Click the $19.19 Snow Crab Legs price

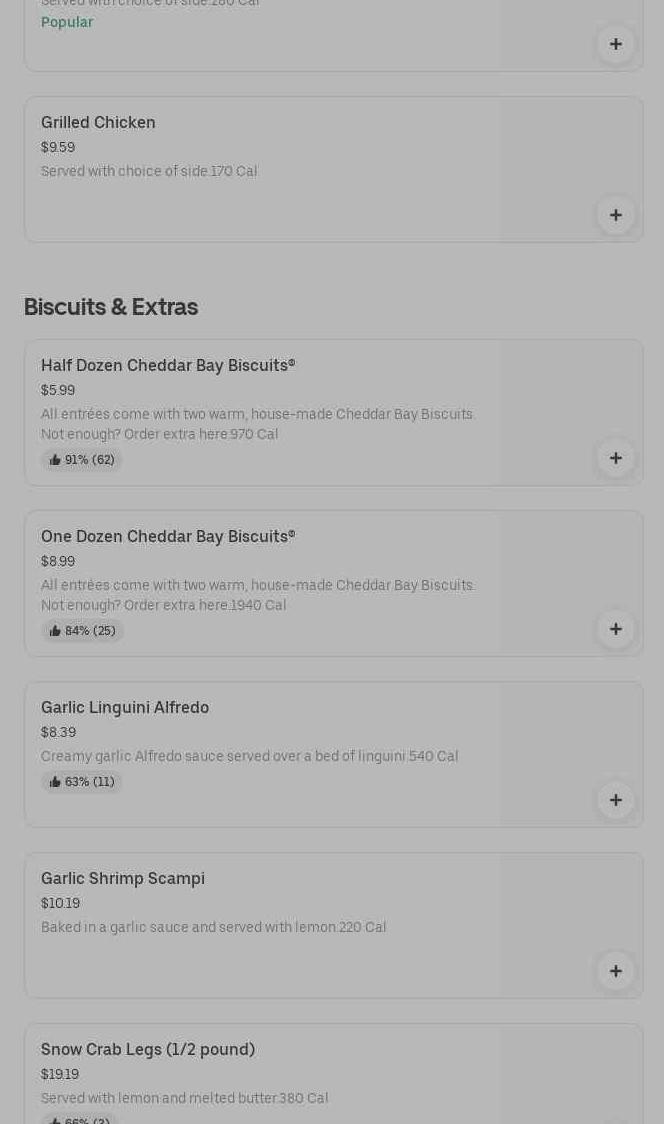(60, 1074)
